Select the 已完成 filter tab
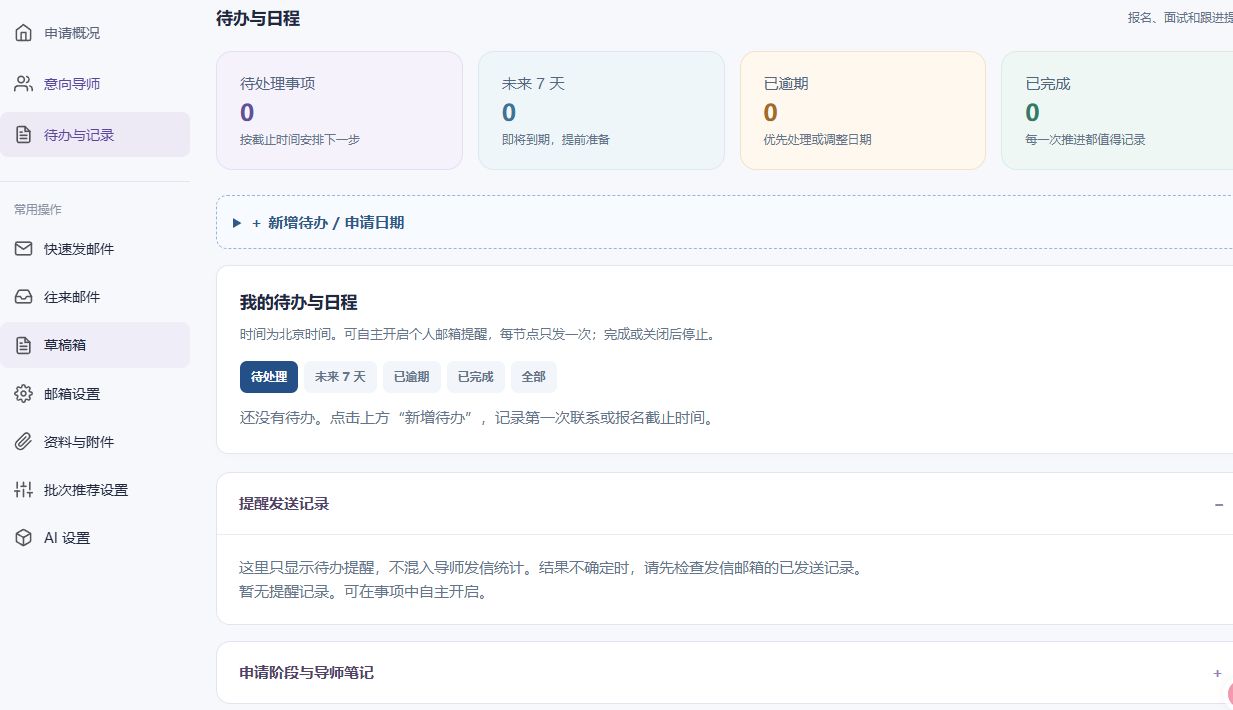Viewport: 1233px width, 710px height. [475, 377]
